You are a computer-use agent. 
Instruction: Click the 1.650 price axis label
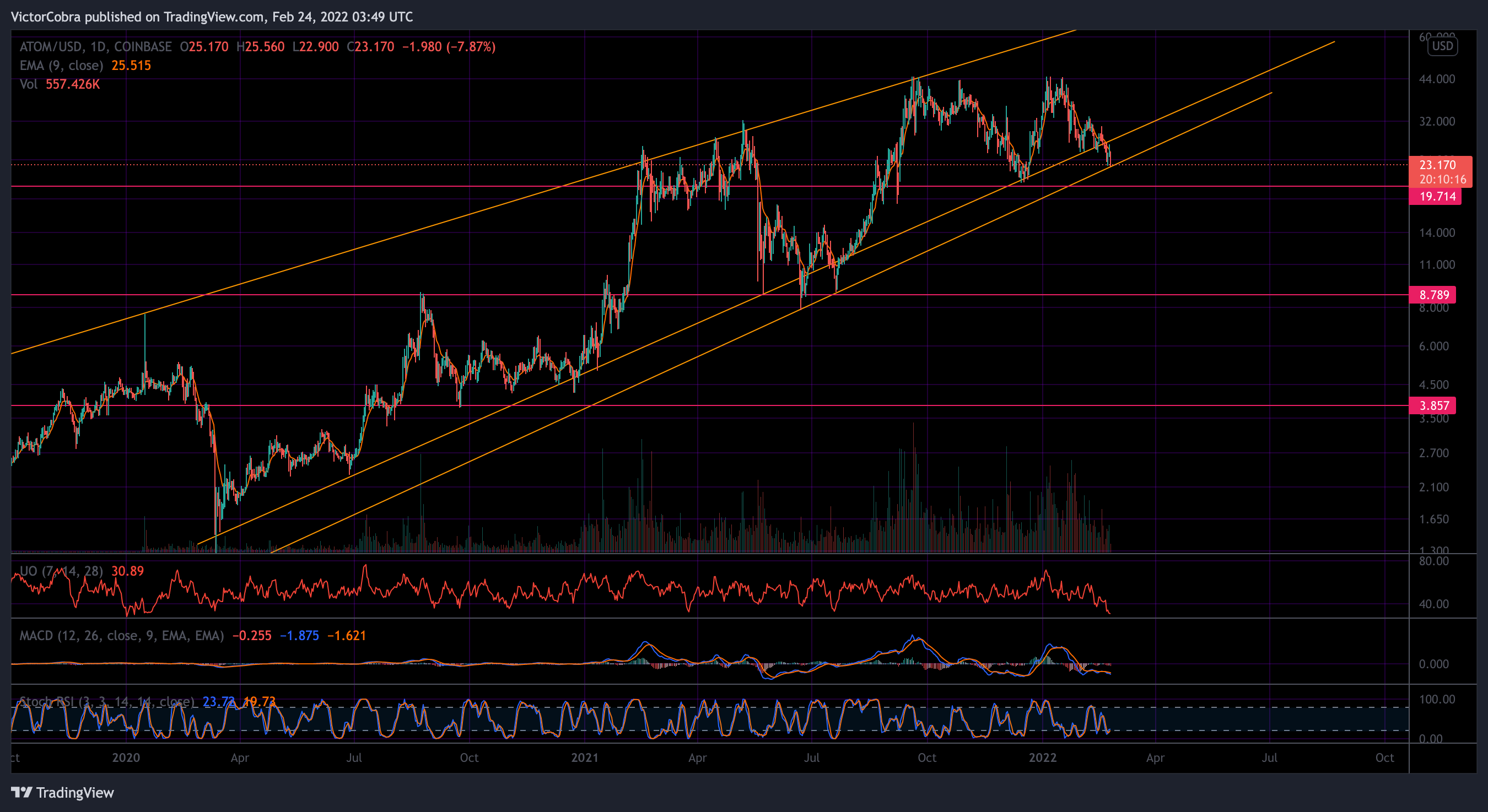point(1433,519)
